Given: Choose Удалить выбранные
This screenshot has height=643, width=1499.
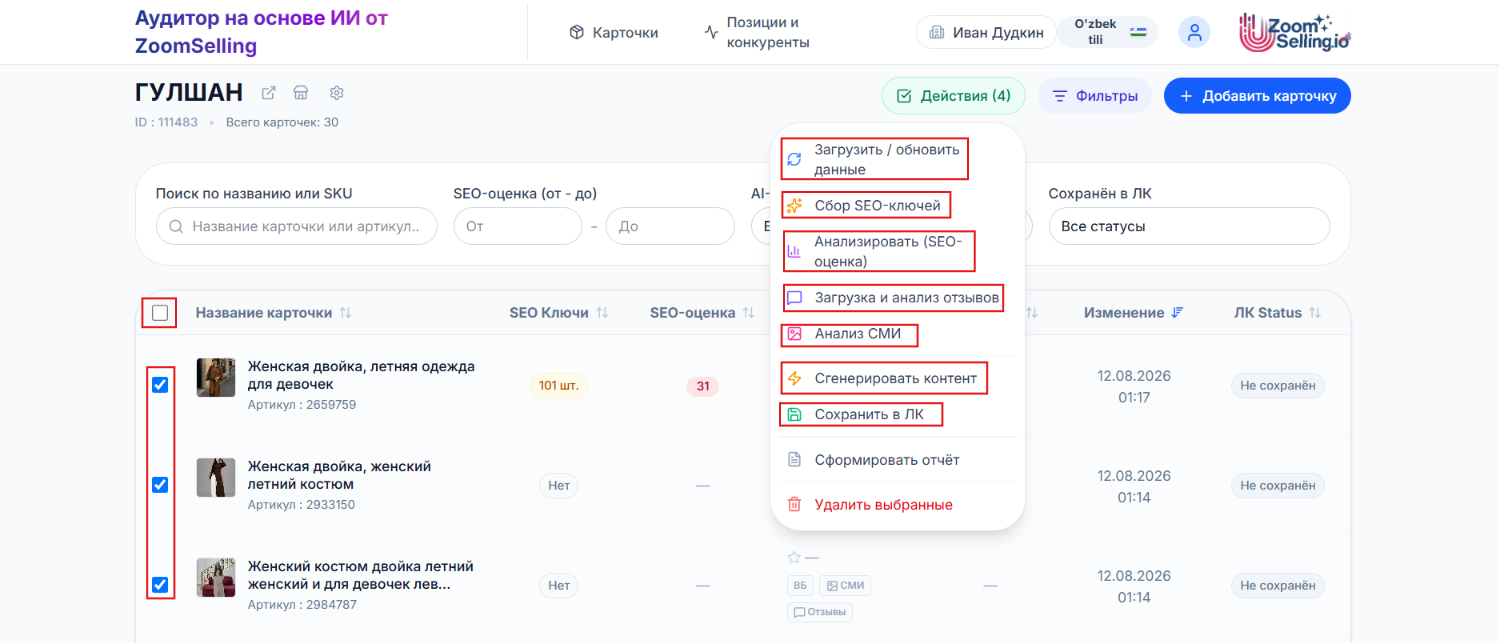Looking at the screenshot, I should click(897, 505).
